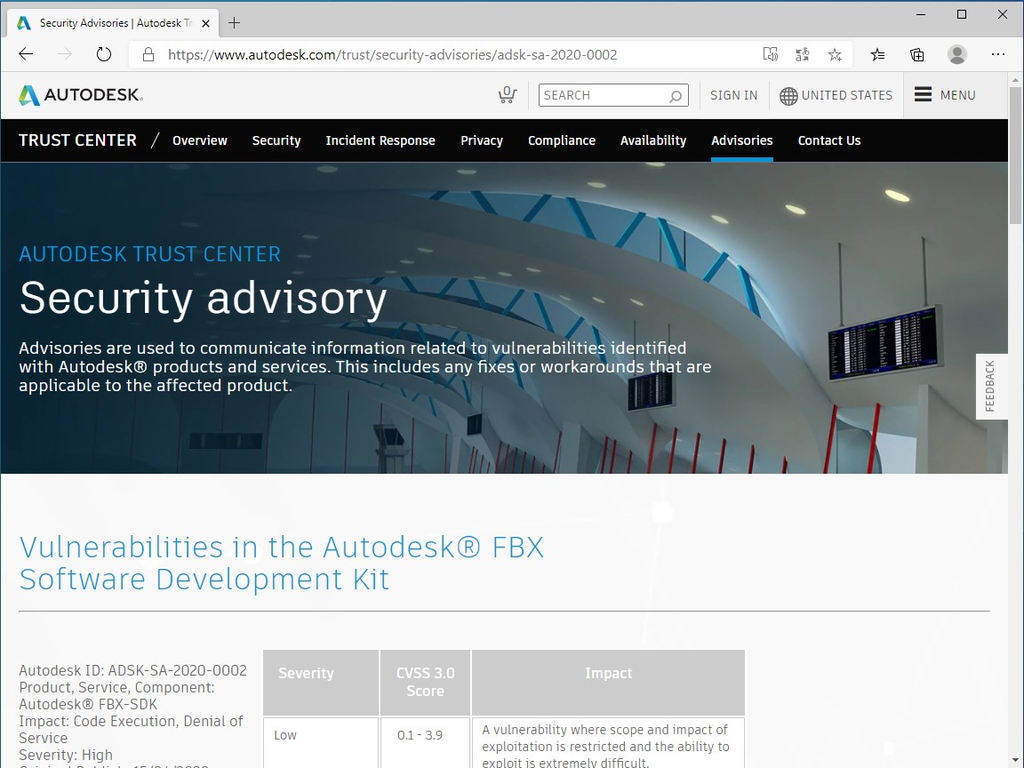Click the globe icon beside UNITED STATES
1024x768 pixels.
pyautogui.click(x=790, y=95)
